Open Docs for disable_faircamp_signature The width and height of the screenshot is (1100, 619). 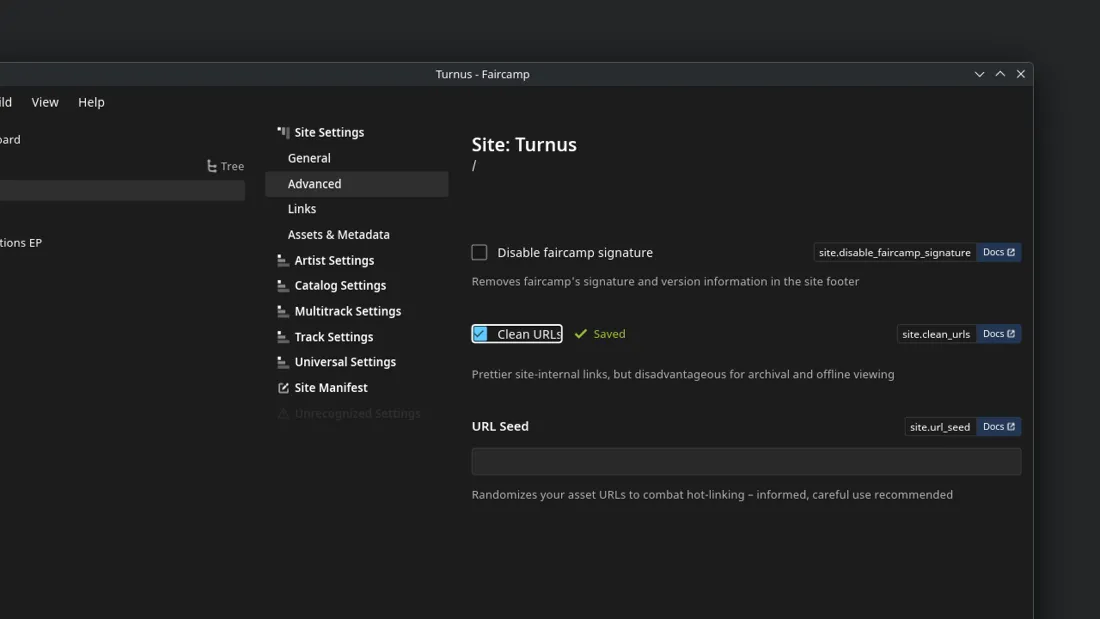pos(999,252)
